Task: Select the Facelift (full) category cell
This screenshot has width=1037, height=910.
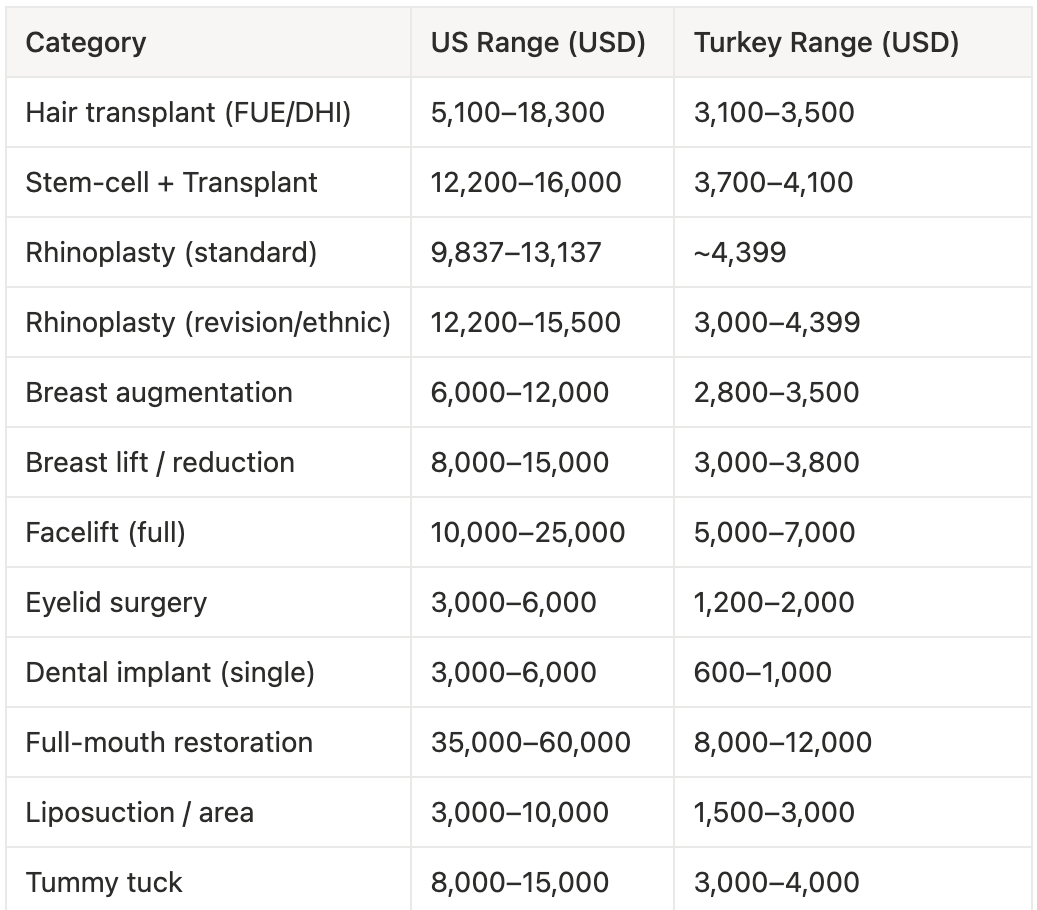Action: coord(105,532)
